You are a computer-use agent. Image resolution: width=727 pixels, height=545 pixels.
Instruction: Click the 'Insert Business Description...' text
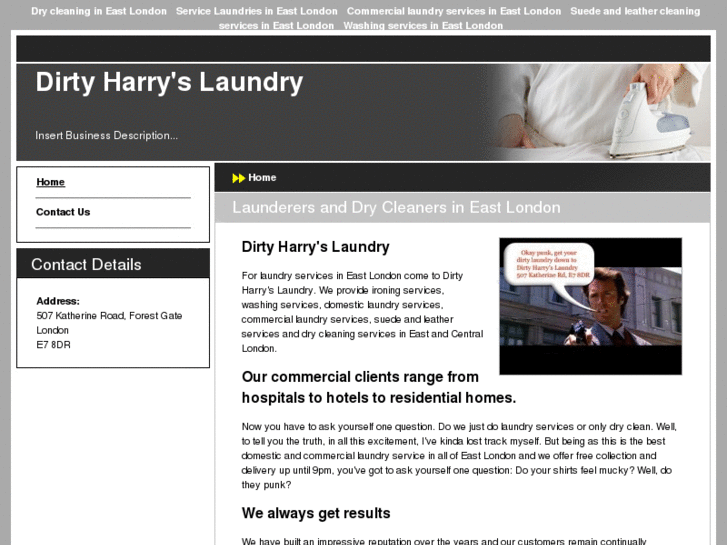[x=107, y=135]
